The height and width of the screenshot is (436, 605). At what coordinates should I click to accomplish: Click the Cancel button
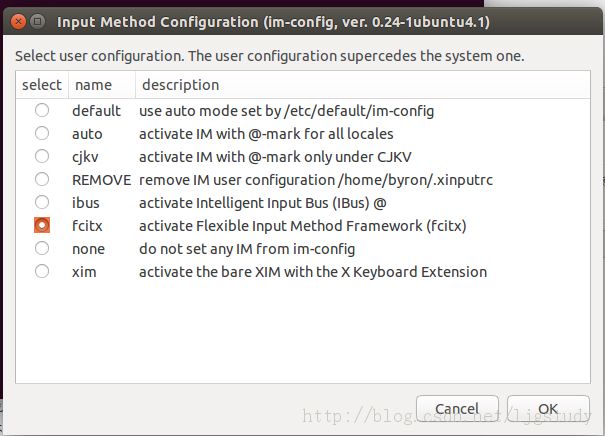pyautogui.click(x=457, y=409)
